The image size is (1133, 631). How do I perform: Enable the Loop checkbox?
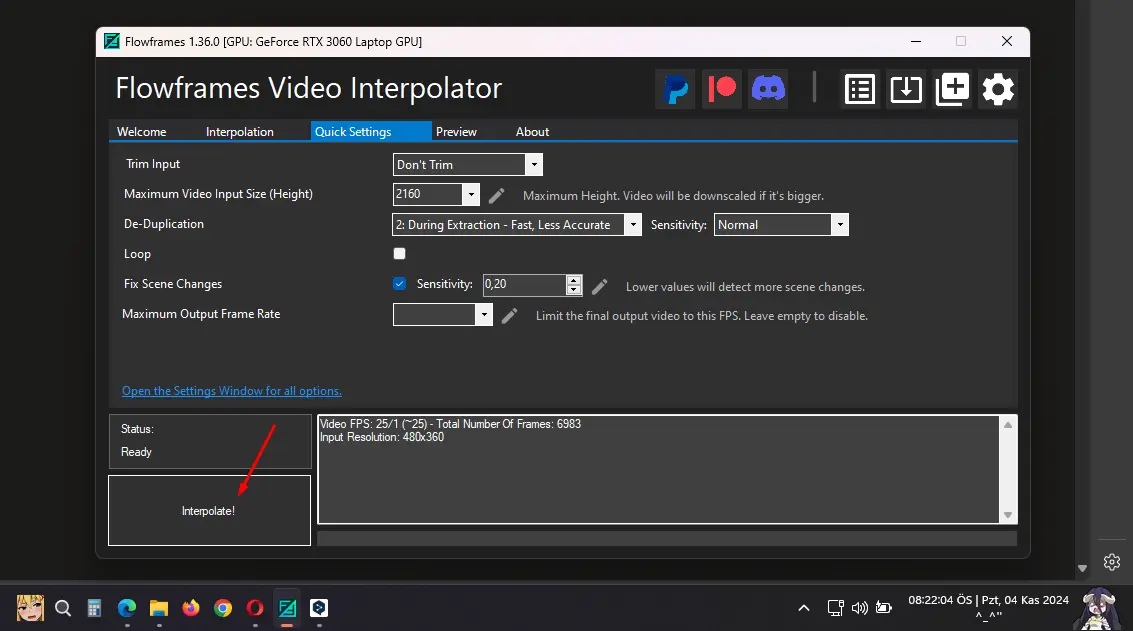point(400,254)
